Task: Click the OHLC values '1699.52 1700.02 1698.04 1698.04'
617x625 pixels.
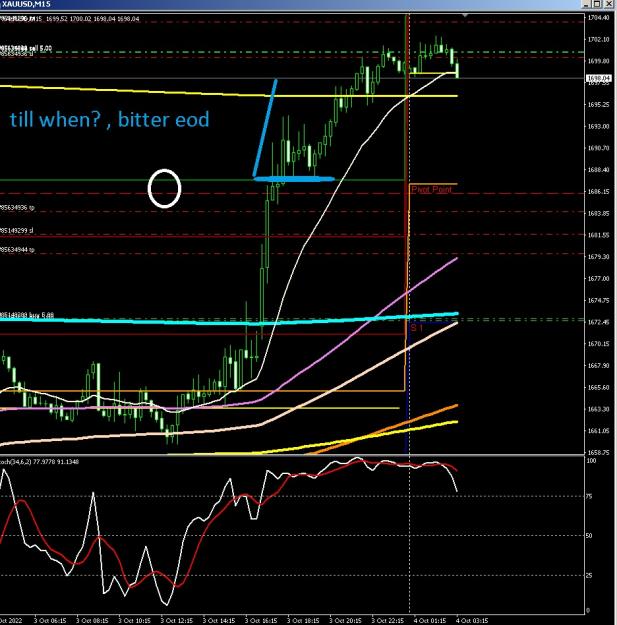Action: coord(92,19)
